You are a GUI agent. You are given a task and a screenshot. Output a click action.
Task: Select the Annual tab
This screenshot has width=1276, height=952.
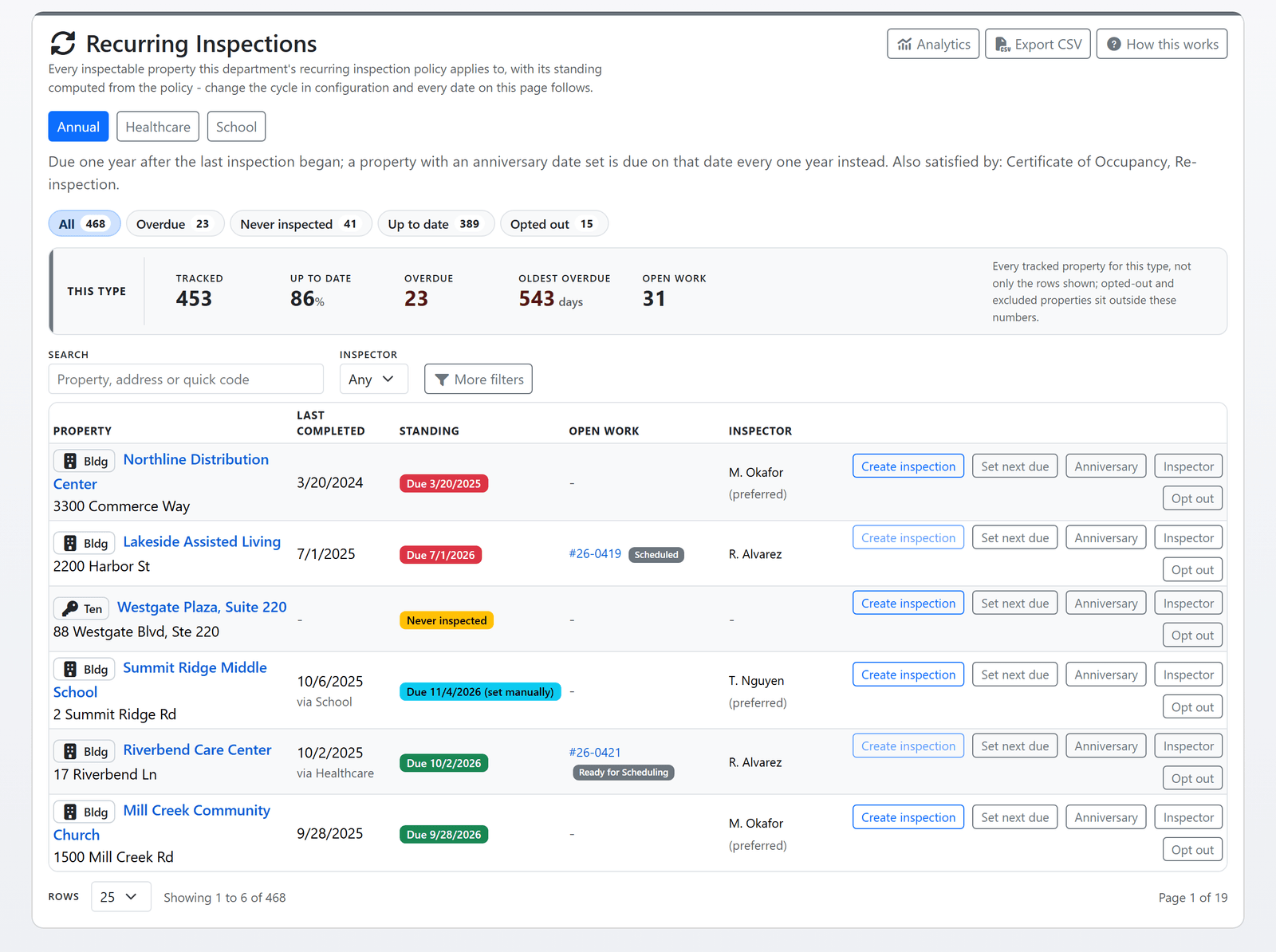pos(78,127)
